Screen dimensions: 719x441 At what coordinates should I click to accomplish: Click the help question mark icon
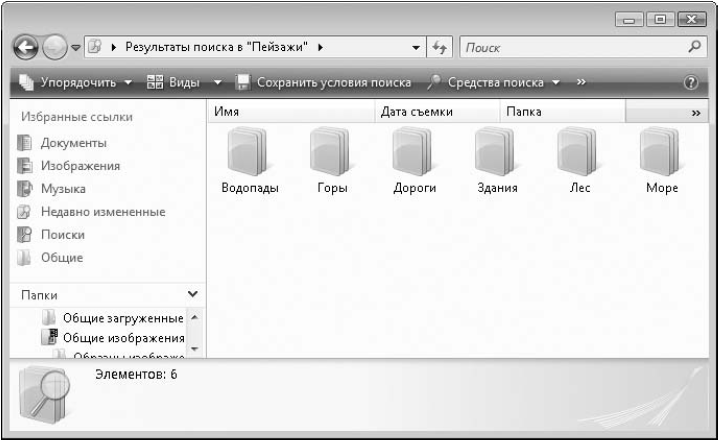[x=689, y=81]
